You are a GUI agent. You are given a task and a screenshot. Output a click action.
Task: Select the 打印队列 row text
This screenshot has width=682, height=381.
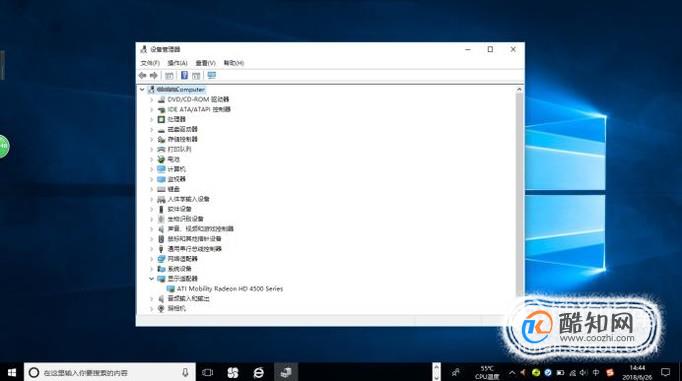click(180, 150)
